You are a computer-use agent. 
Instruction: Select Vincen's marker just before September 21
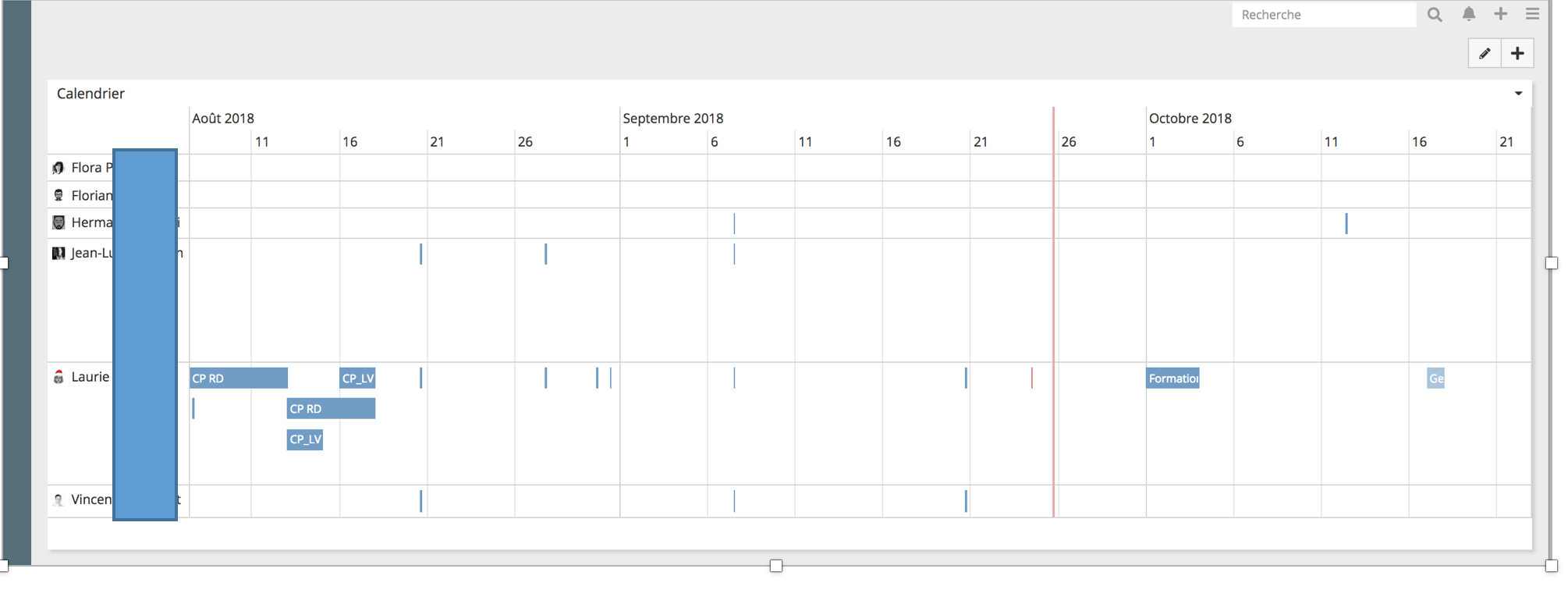pos(966,501)
